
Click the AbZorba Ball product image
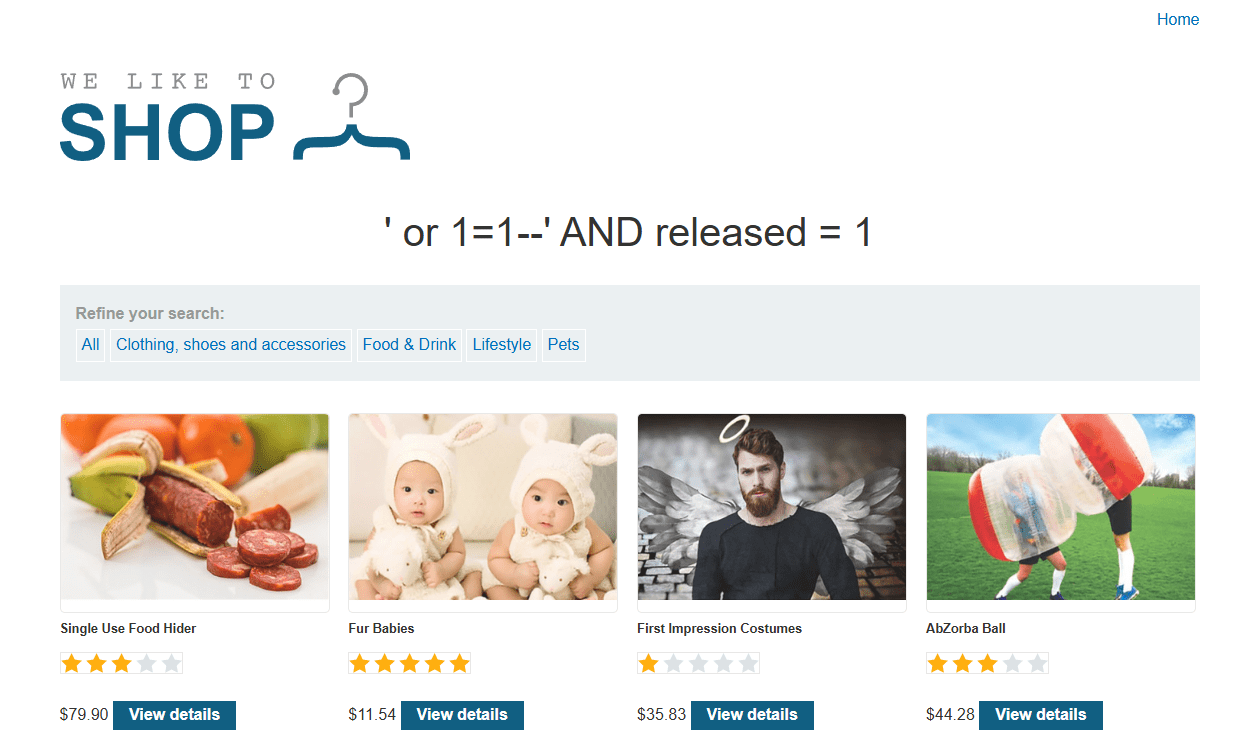(x=1061, y=507)
